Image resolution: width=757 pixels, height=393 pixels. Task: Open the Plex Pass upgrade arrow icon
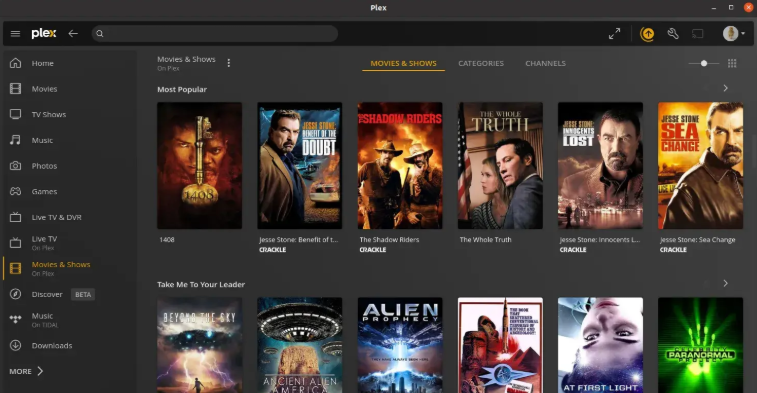647,34
